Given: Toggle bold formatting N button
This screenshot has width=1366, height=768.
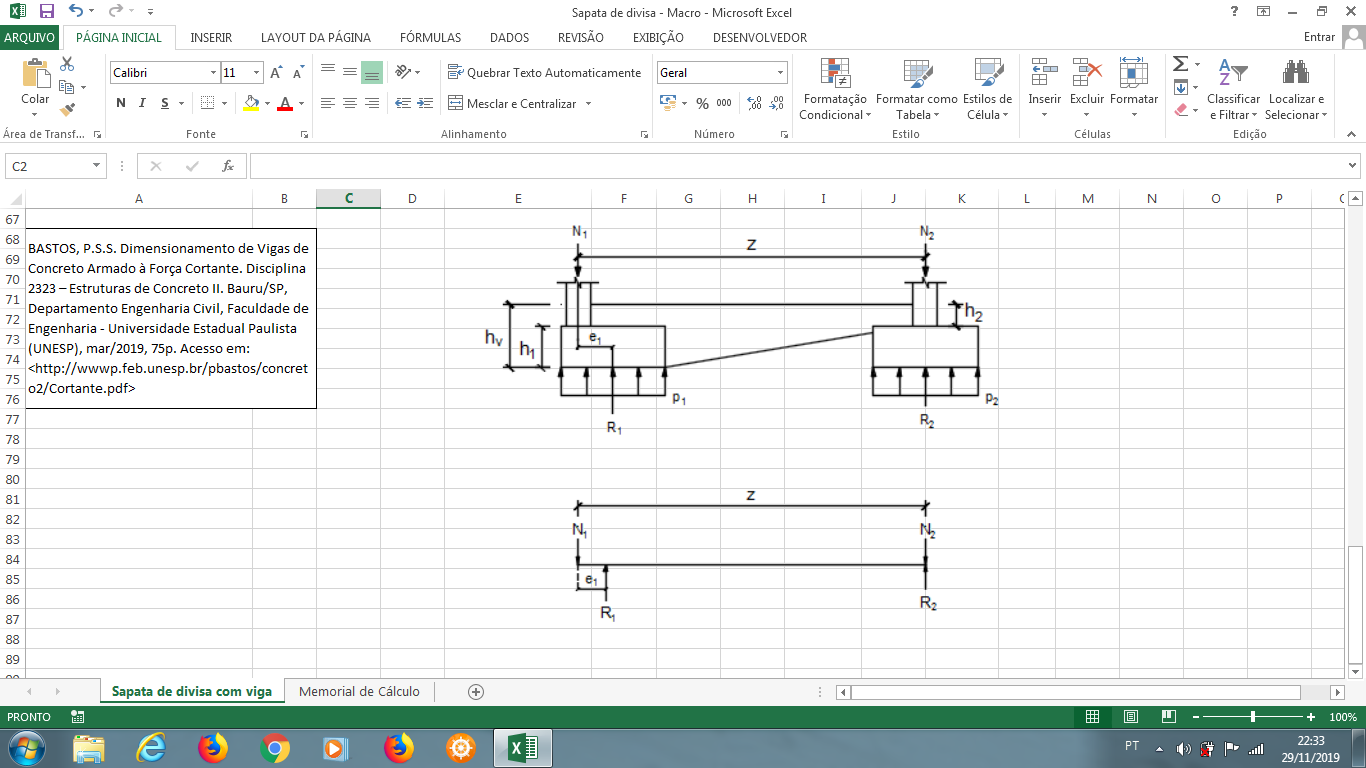Looking at the screenshot, I should 121,103.
